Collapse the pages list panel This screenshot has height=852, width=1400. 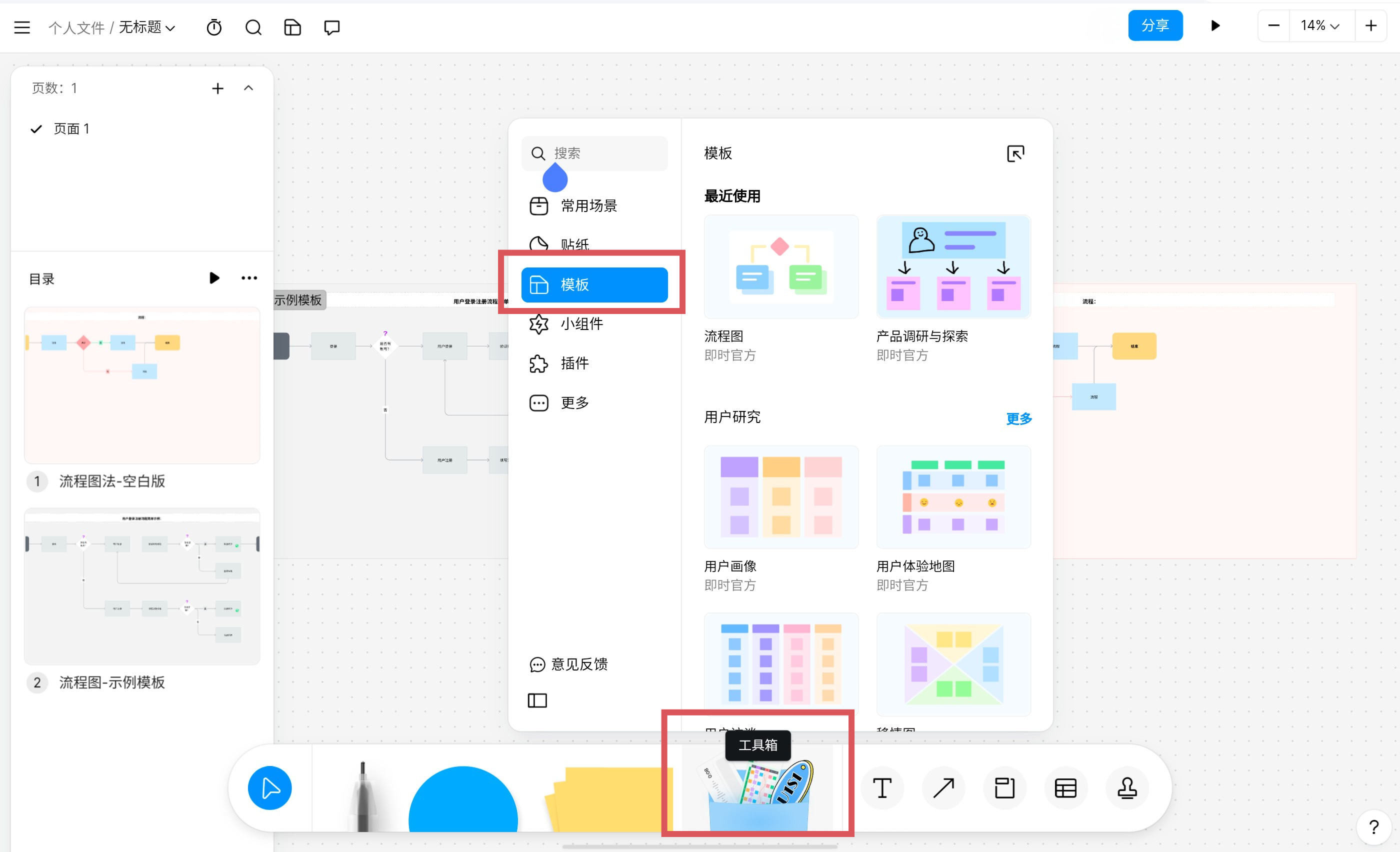248,88
